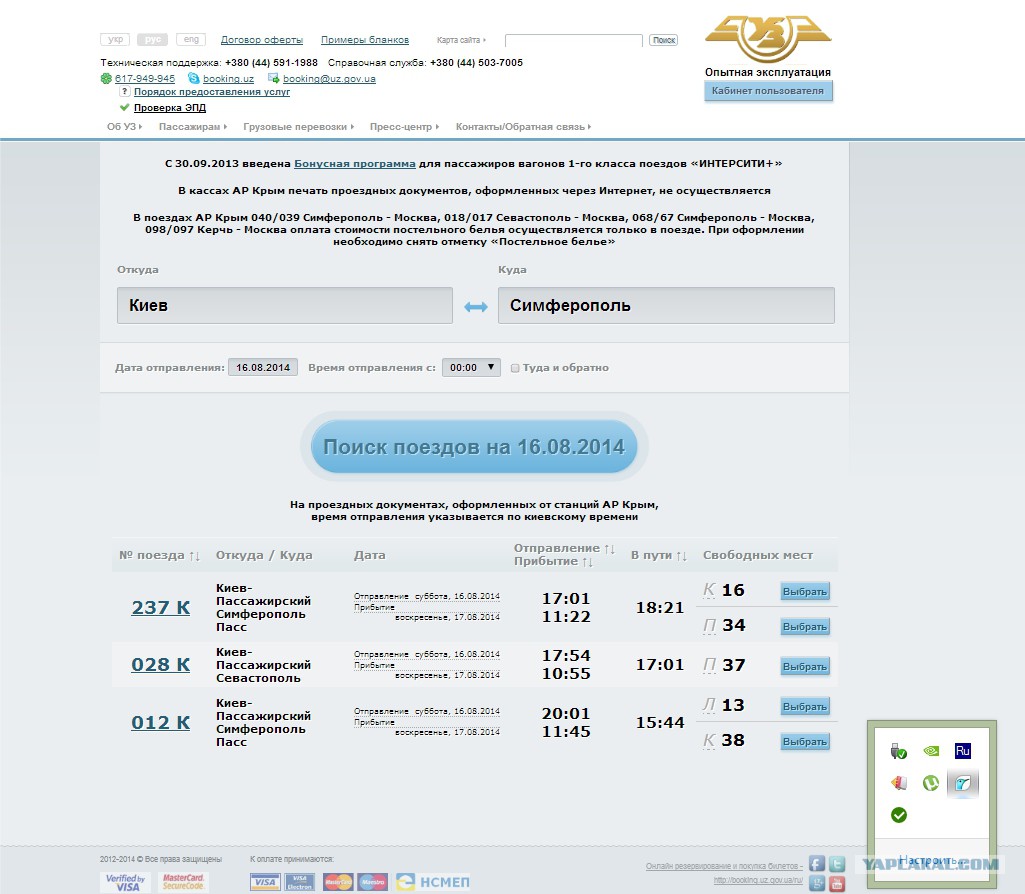
Task: Expand the Карта сайта dropdown
Action: 461,40
